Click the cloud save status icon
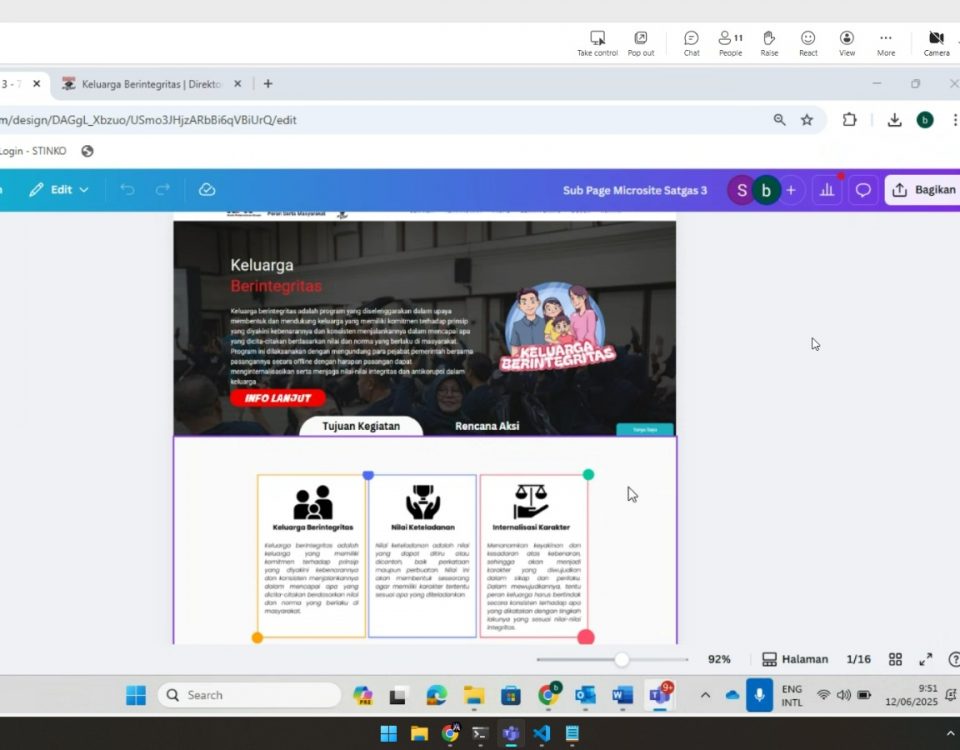Viewport: 960px width, 750px height. tap(207, 190)
